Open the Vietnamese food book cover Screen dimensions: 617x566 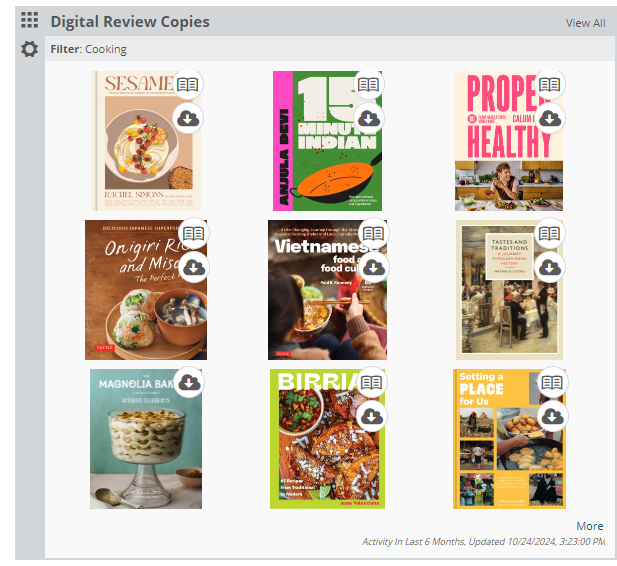point(327,290)
